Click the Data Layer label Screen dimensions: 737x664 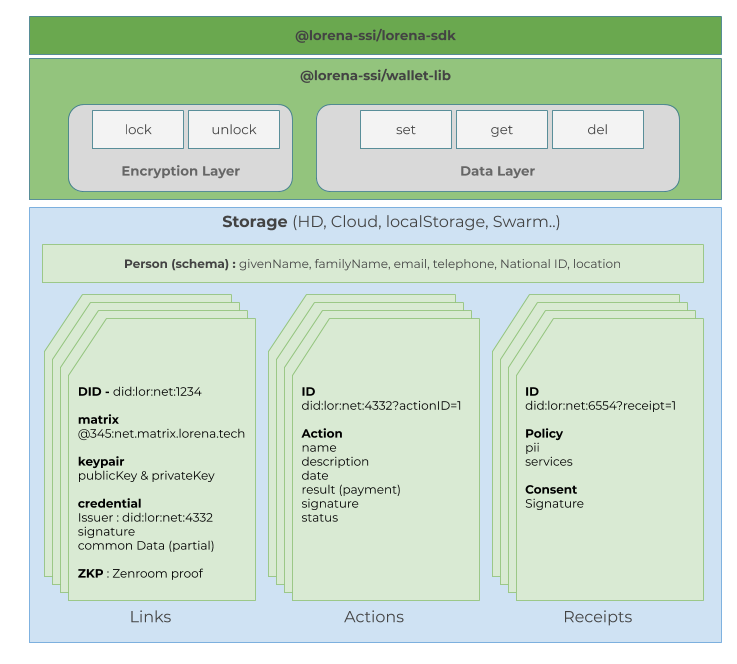pos(497,171)
